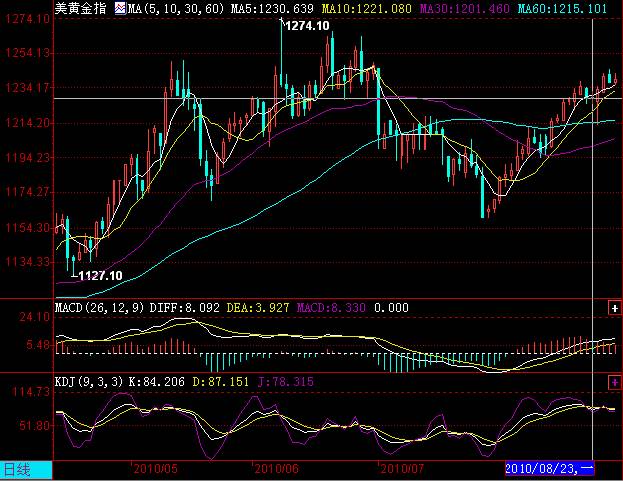The width and height of the screenshot is (623, 481).
Task: Click the 5.48 MACD axis label
Action: 38,345
